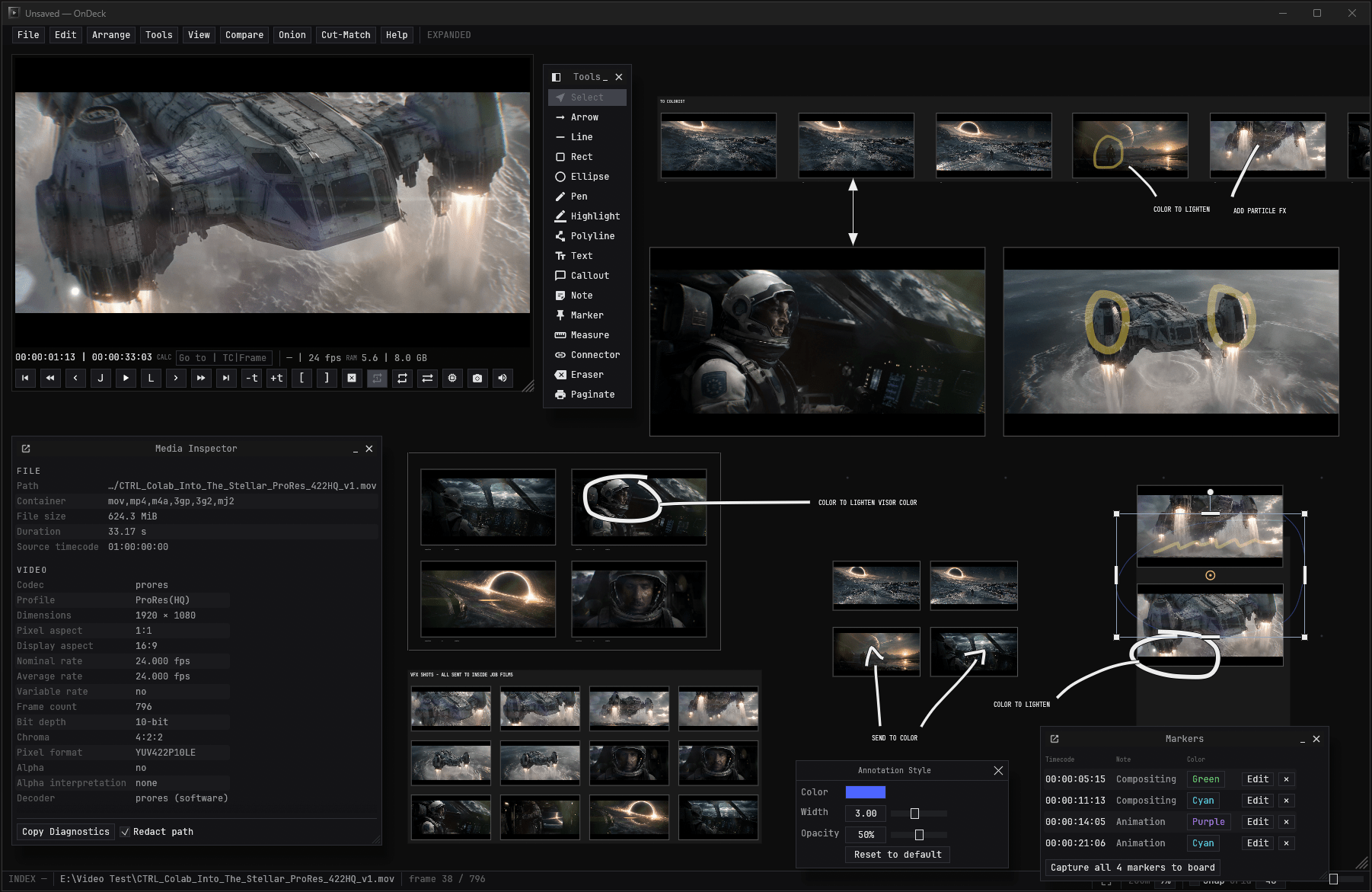1372x892 pixels.
Task: Edit the marker at 00:00:05:15
Action: [x=1258, y=779]
